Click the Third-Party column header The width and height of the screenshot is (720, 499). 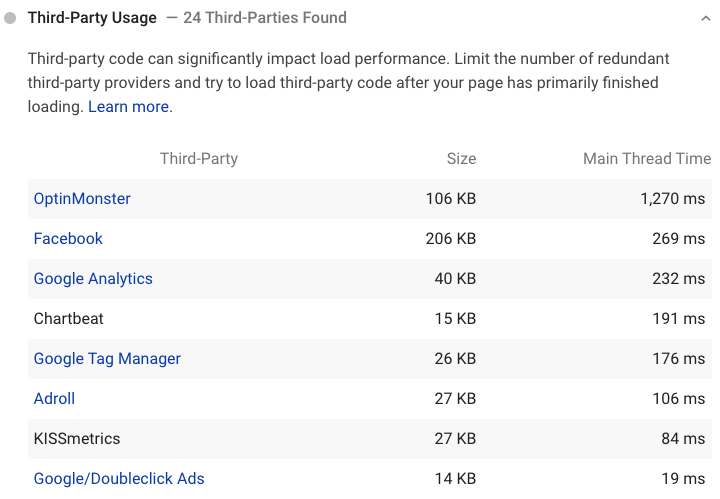pos(199,159)
